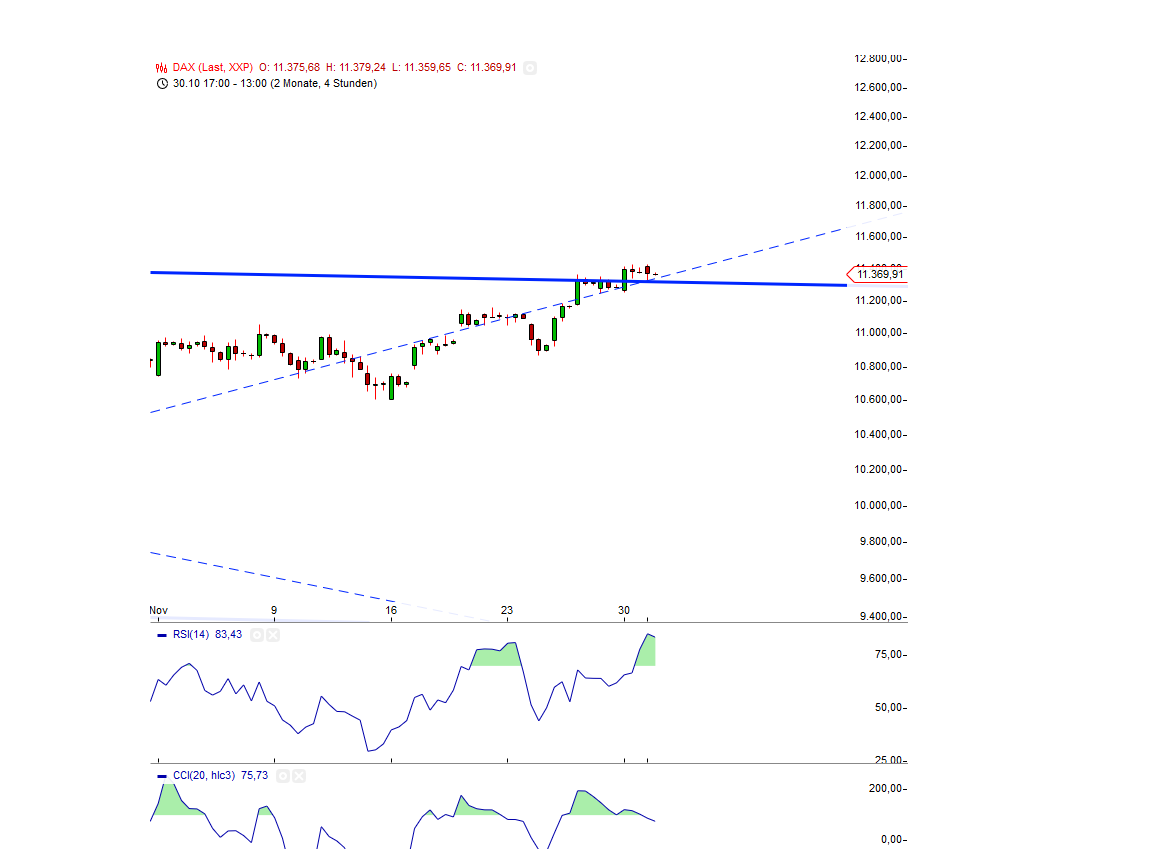Click the DAX (Last, XXP) symbol label
Viewport: 1152px width, 849px height.
click(x=212, y=67)
